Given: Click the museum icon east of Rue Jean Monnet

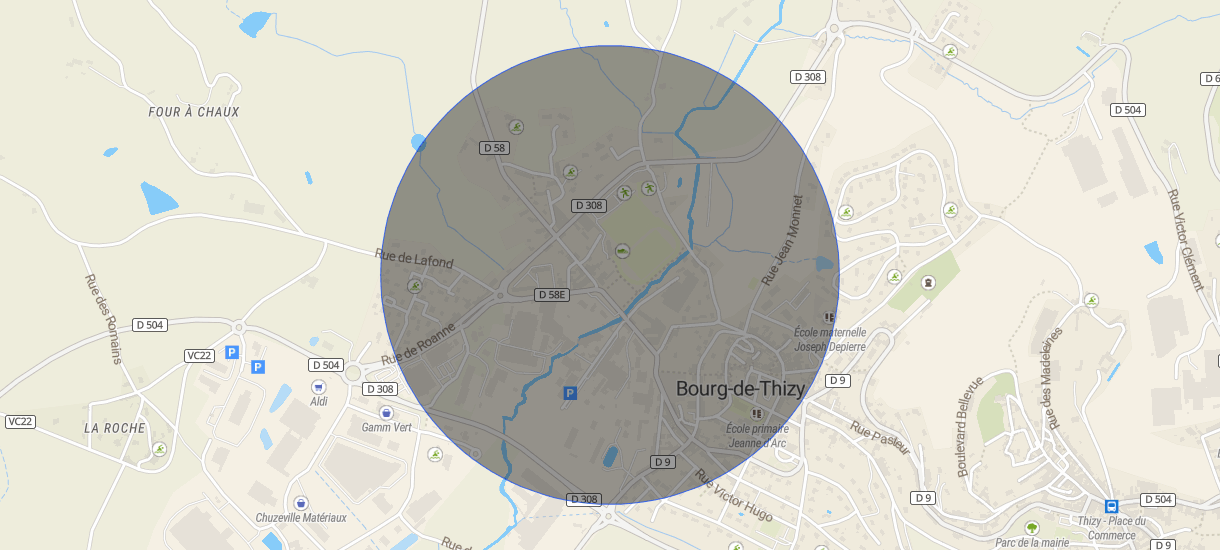Looking at the screenshot, I should (x=928, y=283).
